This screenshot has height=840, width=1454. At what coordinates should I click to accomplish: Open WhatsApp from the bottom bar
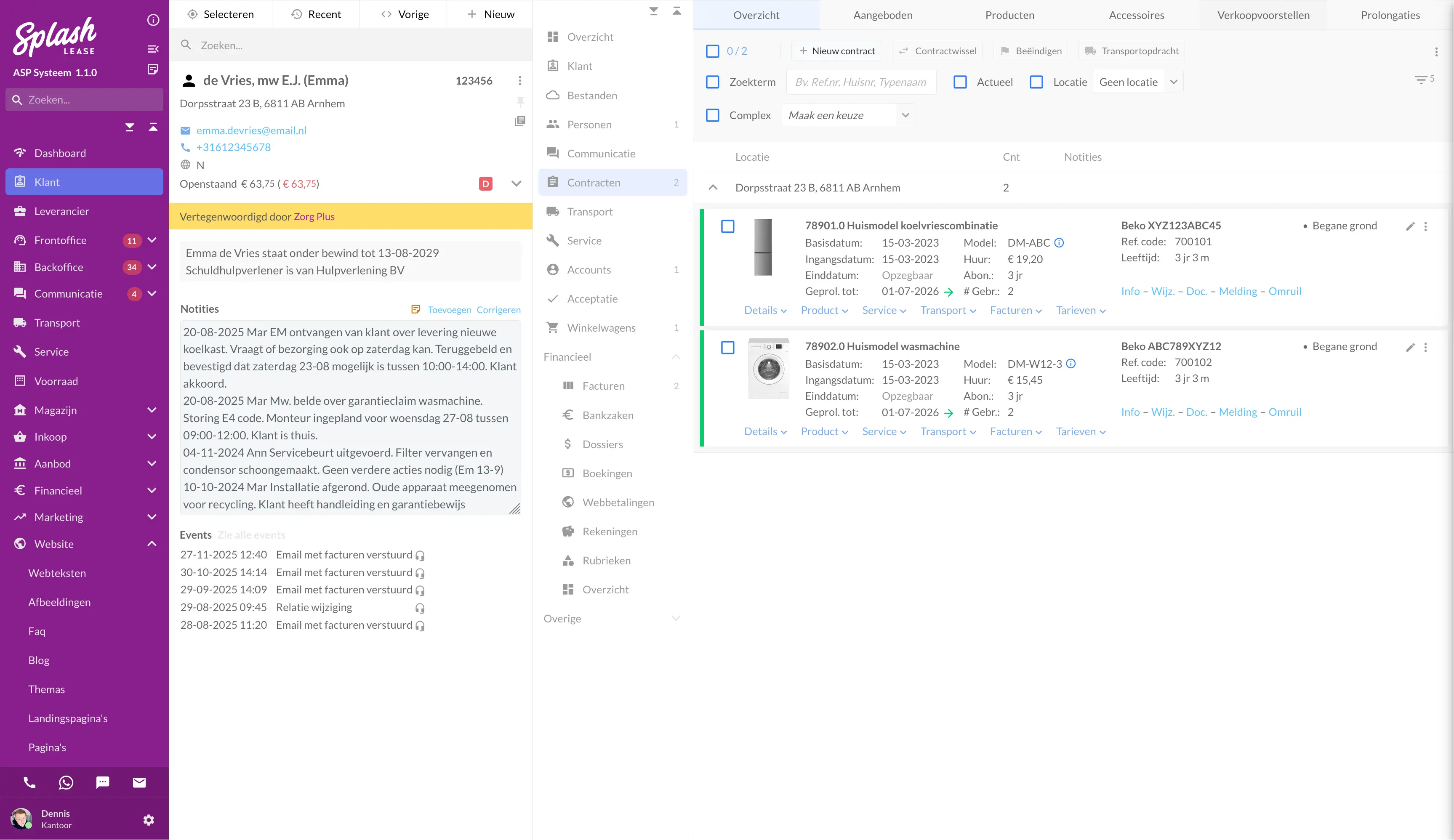click(x=66, y=782)
